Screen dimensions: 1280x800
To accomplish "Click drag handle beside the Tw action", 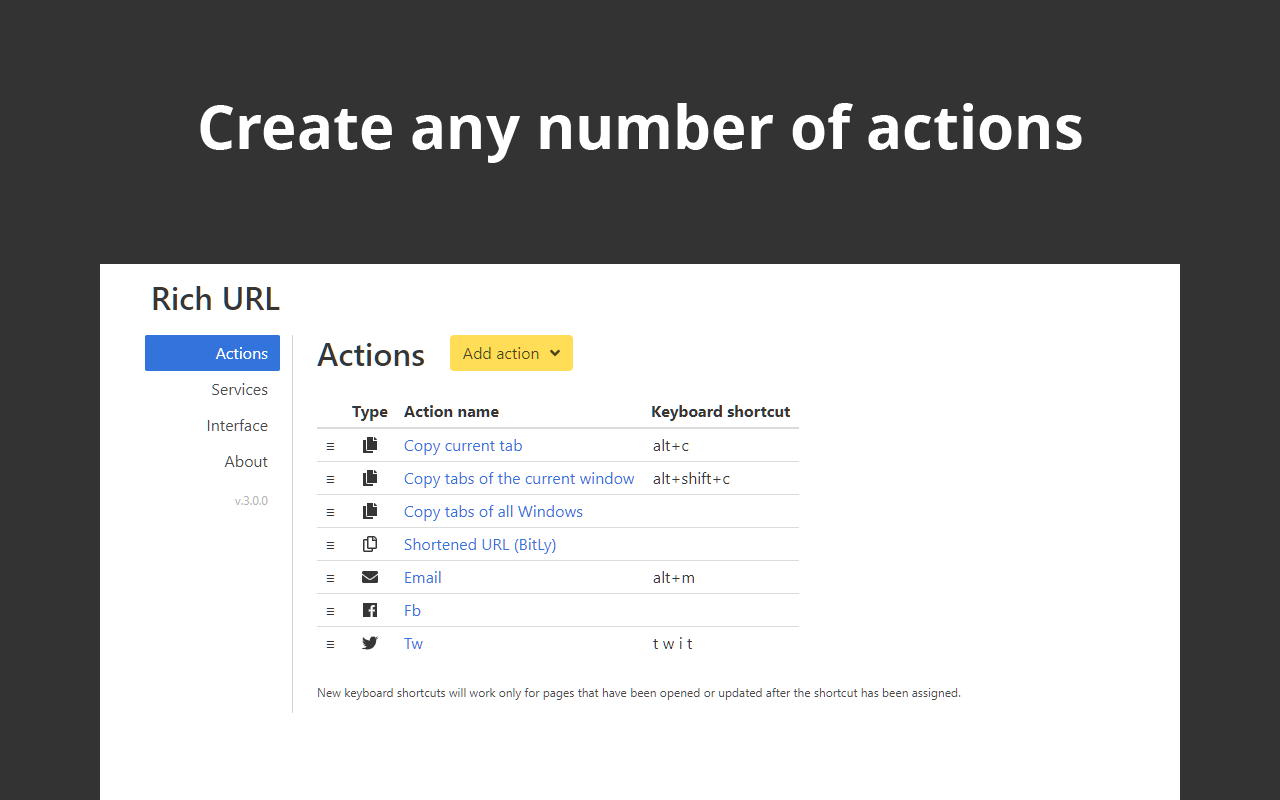I will pos(330,644).
